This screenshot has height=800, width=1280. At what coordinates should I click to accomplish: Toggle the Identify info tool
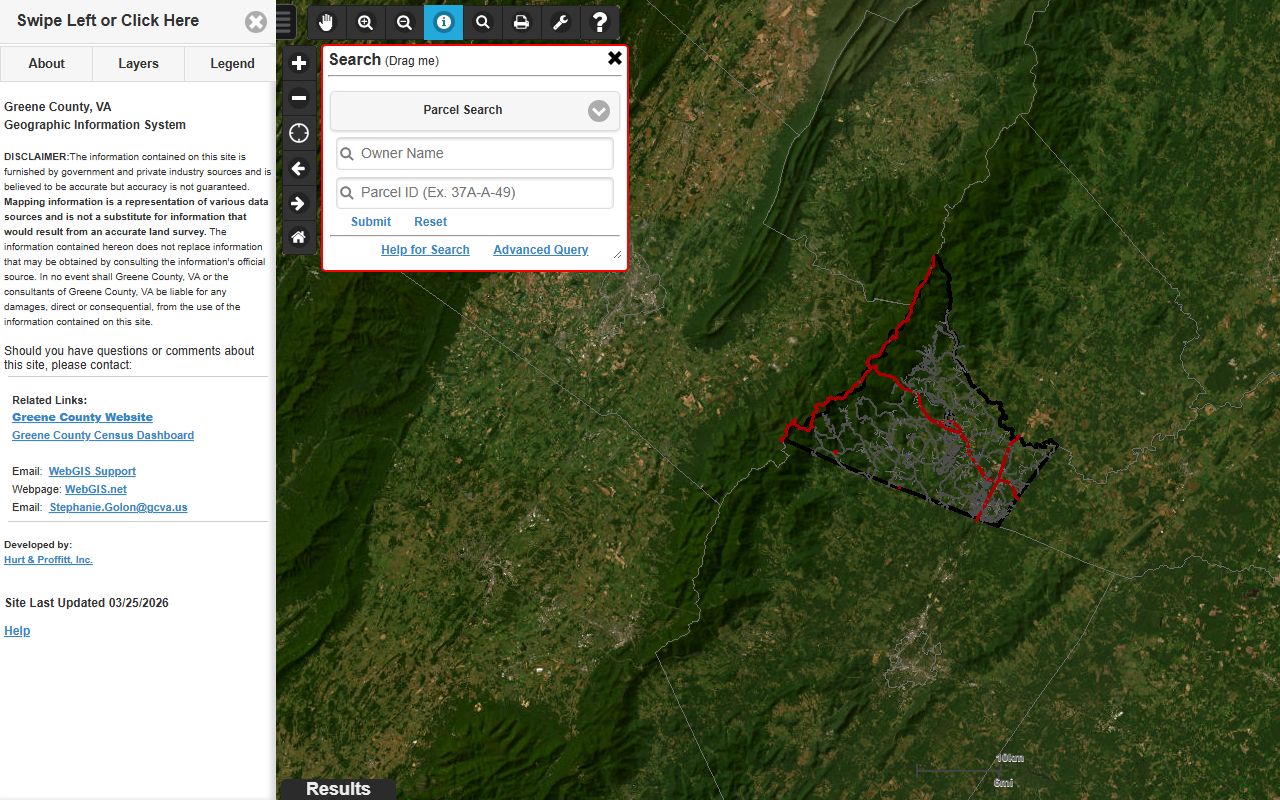tap(443, 22)
